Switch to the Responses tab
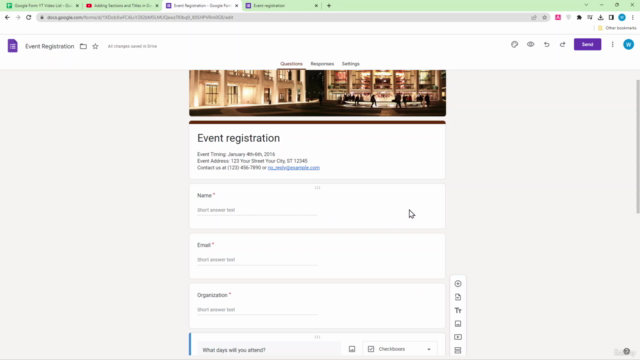 (x=322, y=64)
